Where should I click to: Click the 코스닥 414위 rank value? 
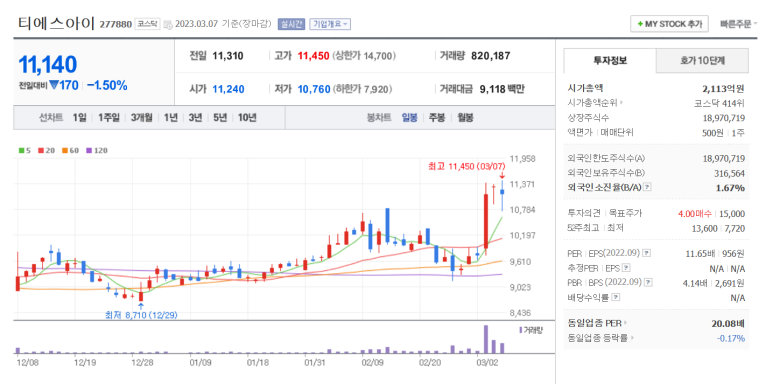pyautogui.click(x=719, y=104)
